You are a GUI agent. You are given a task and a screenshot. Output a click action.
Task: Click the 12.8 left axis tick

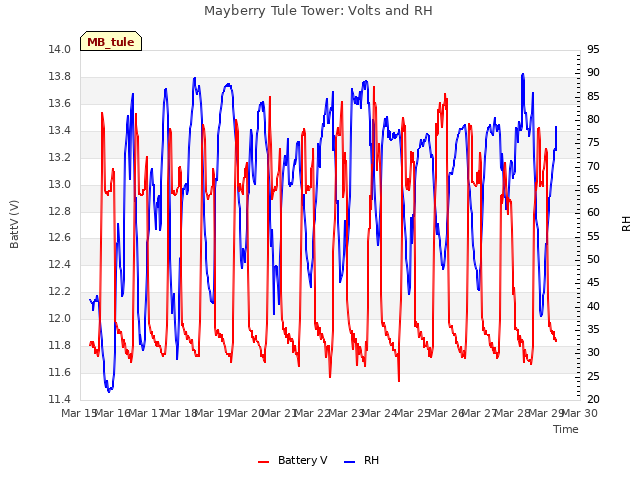[x=60, y=211]
